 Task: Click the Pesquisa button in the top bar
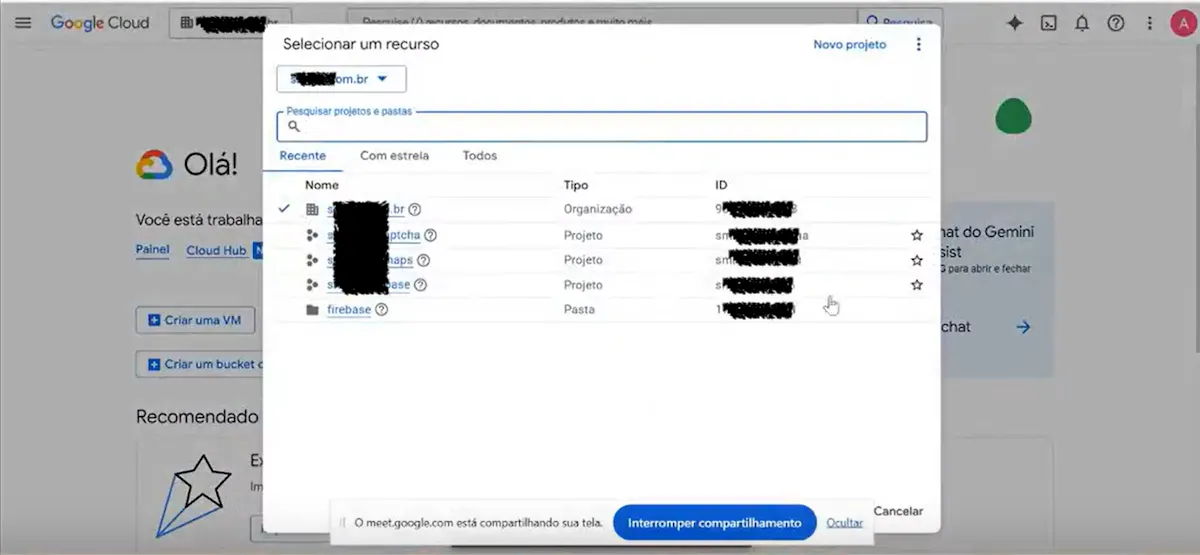[899, 22]
